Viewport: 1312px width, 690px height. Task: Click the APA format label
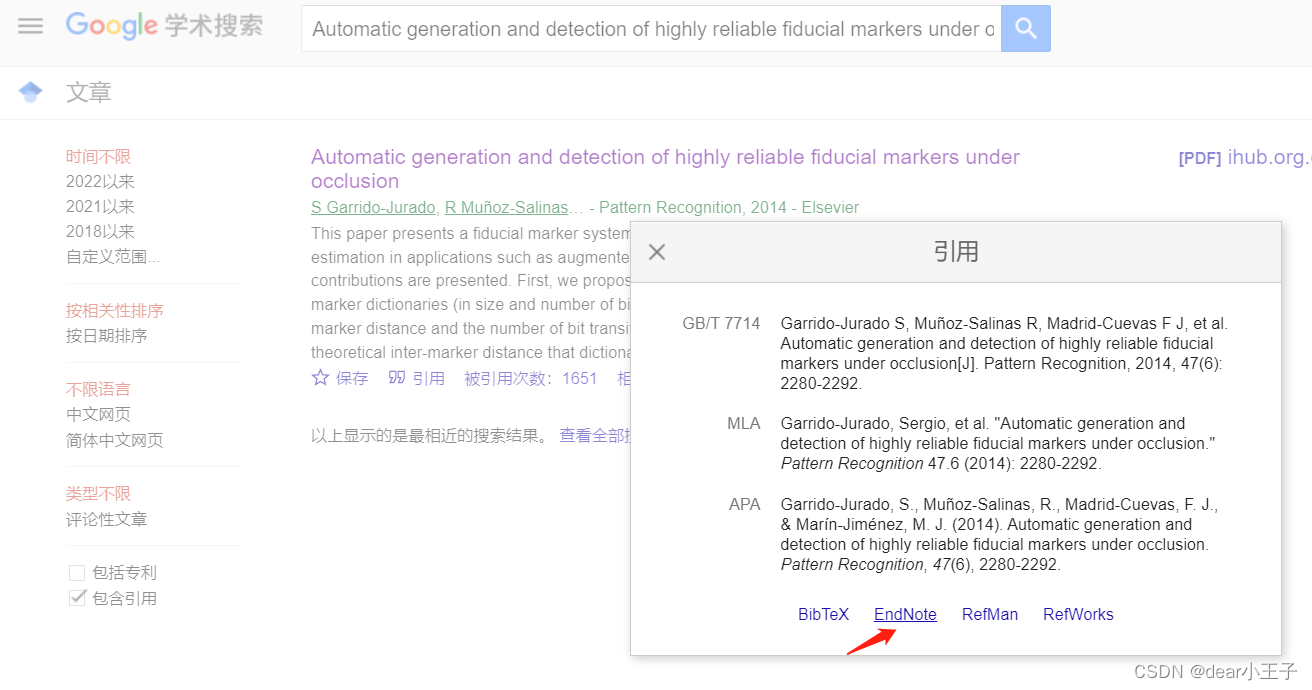pyautogui.click(x=745, y=504)
